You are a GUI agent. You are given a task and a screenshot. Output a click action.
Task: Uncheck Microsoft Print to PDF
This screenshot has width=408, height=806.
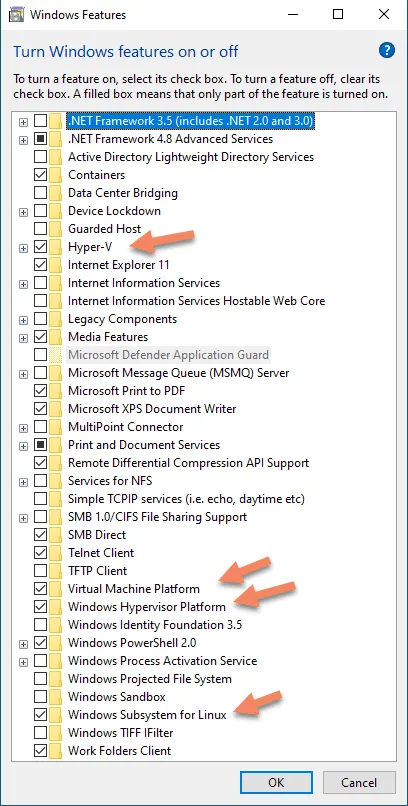pyautogui.click(x=40, y=391)
